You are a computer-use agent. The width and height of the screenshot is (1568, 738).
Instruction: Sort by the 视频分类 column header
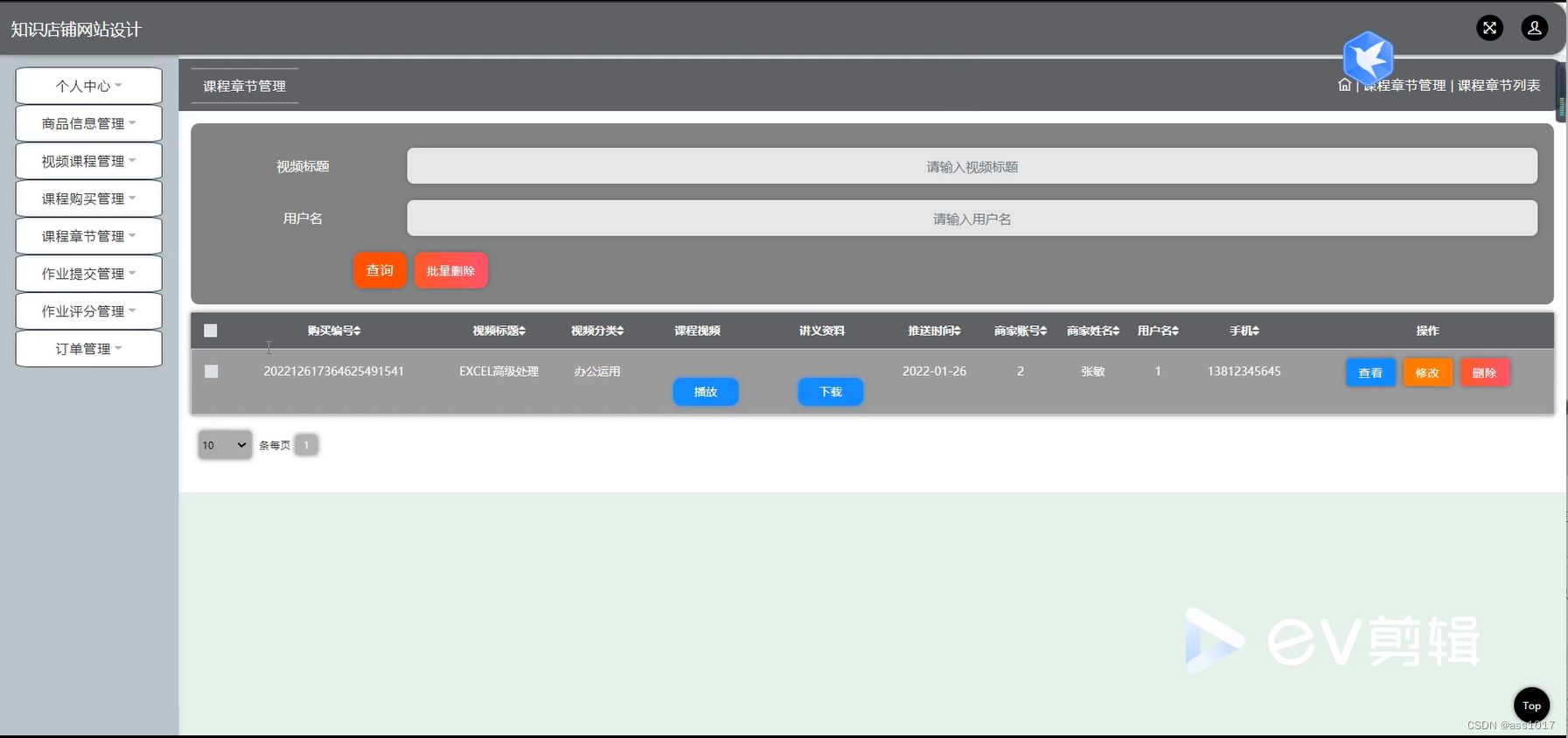(x=597, y=331)
